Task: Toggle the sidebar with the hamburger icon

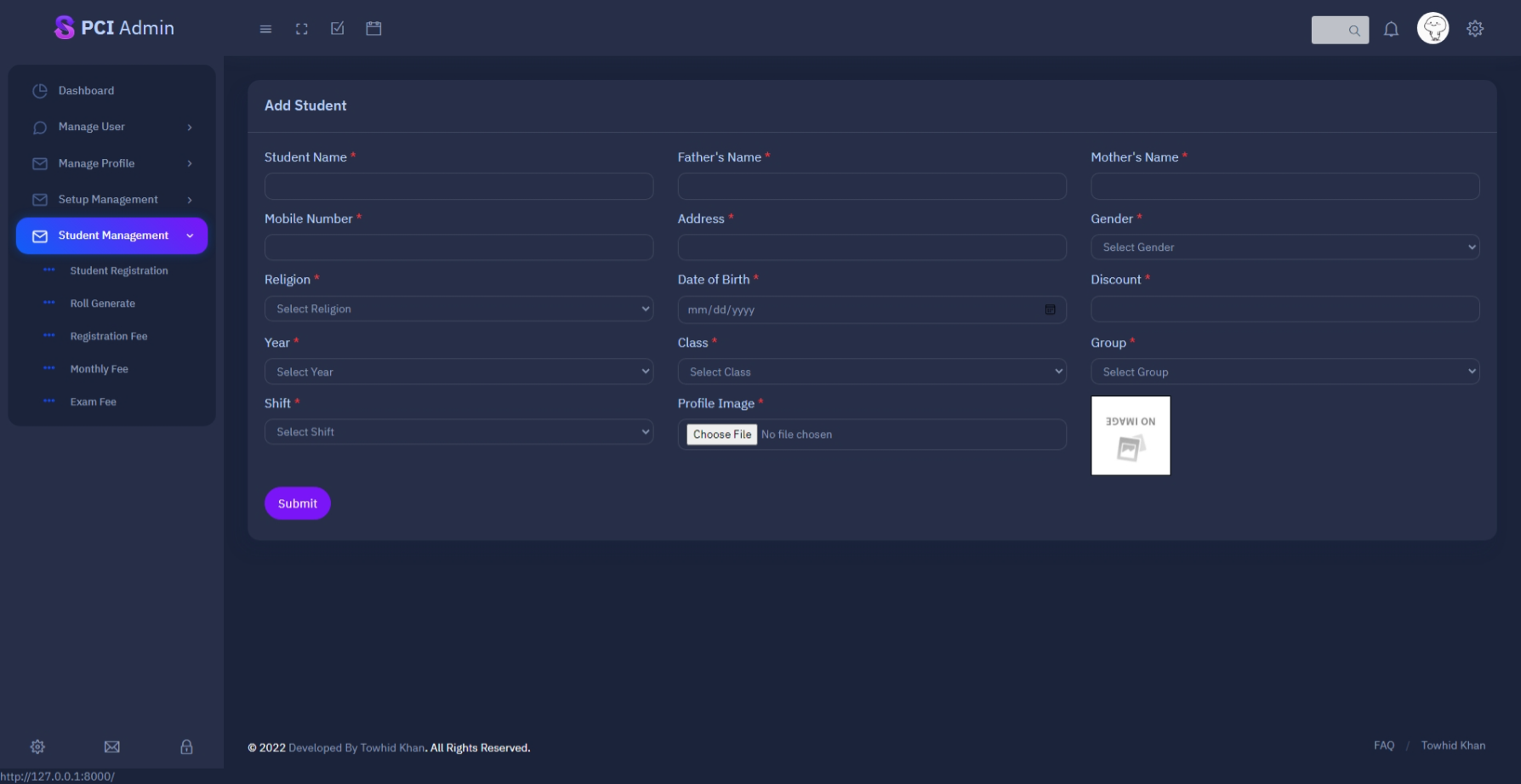Action: (265, 28)
